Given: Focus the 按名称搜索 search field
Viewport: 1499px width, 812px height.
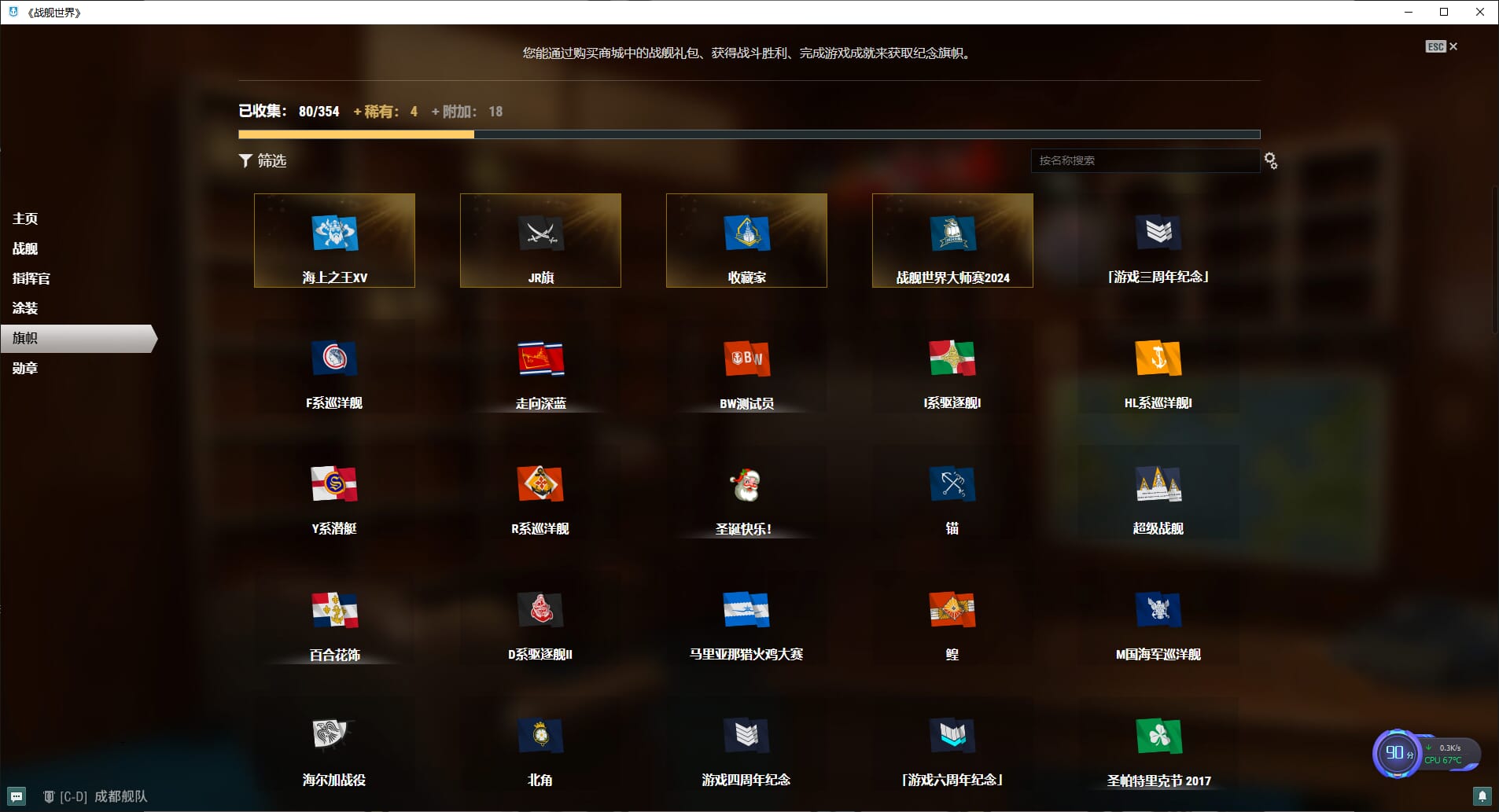Looking at the screenshot, I should pos(1144,160).
